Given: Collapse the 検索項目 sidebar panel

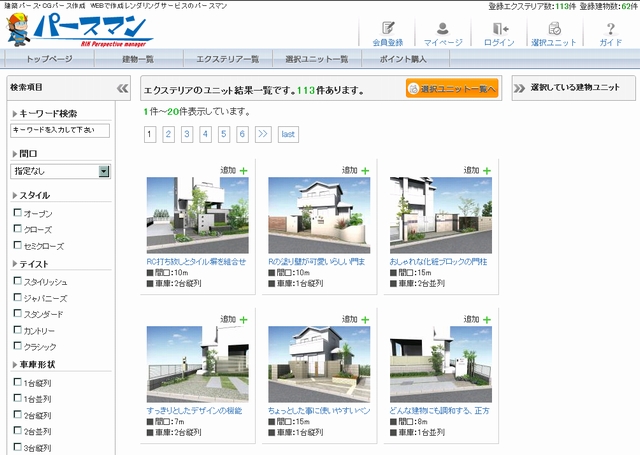Looking at the screenshot, I should pos(123,89).
